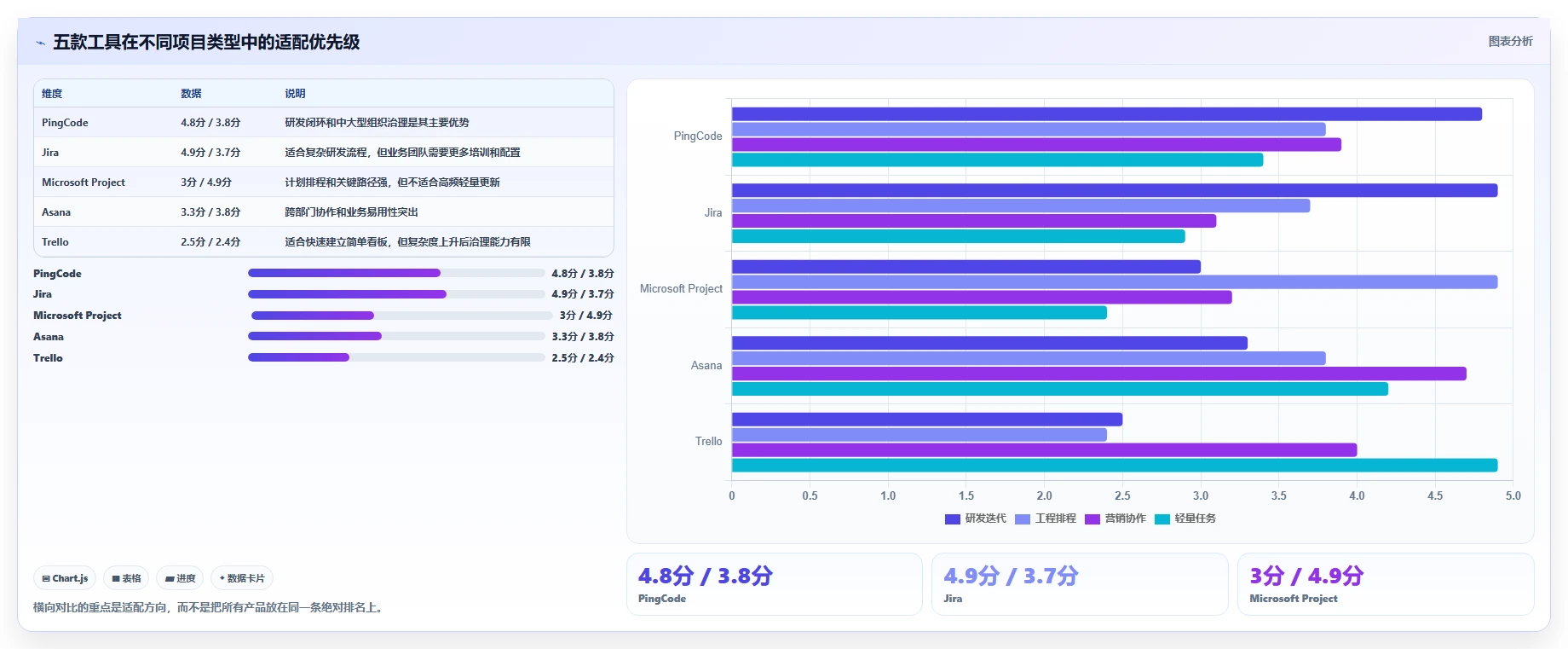This screenshot has height=649, width=1568.
Task: Click the footnote starting 横向对比的重点是适配方向
Action: [210, 608]
